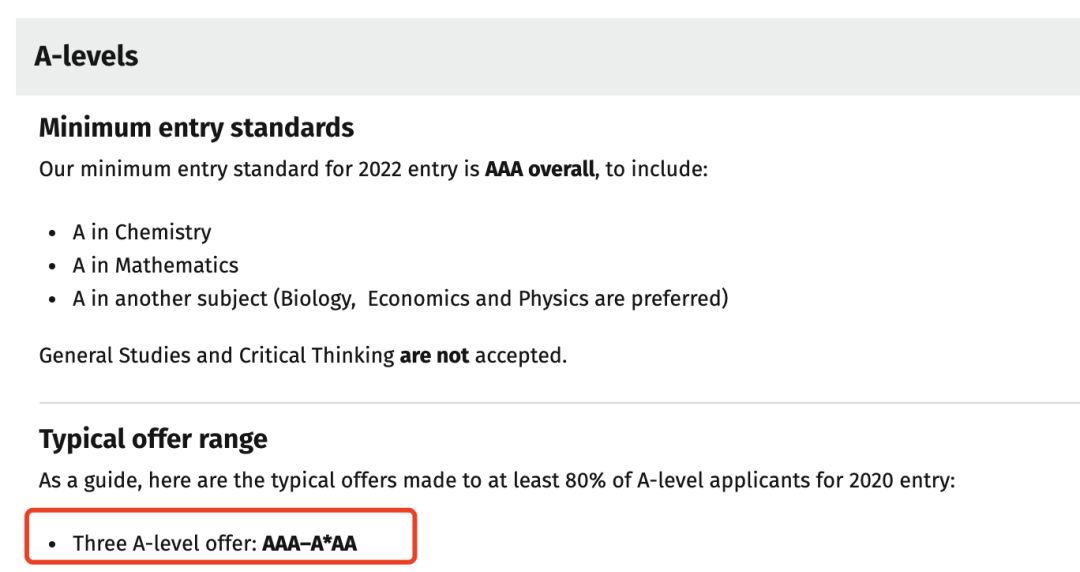Select the bold text AAA overall

pos(539,169)
